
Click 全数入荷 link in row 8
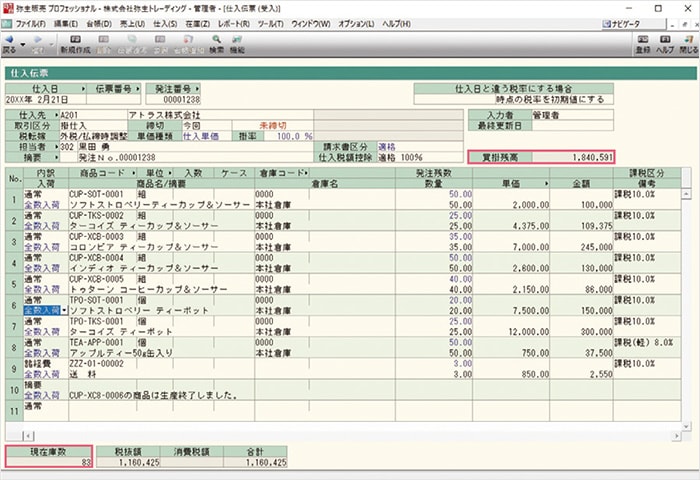pyautogui.click(x=42, y=353)
